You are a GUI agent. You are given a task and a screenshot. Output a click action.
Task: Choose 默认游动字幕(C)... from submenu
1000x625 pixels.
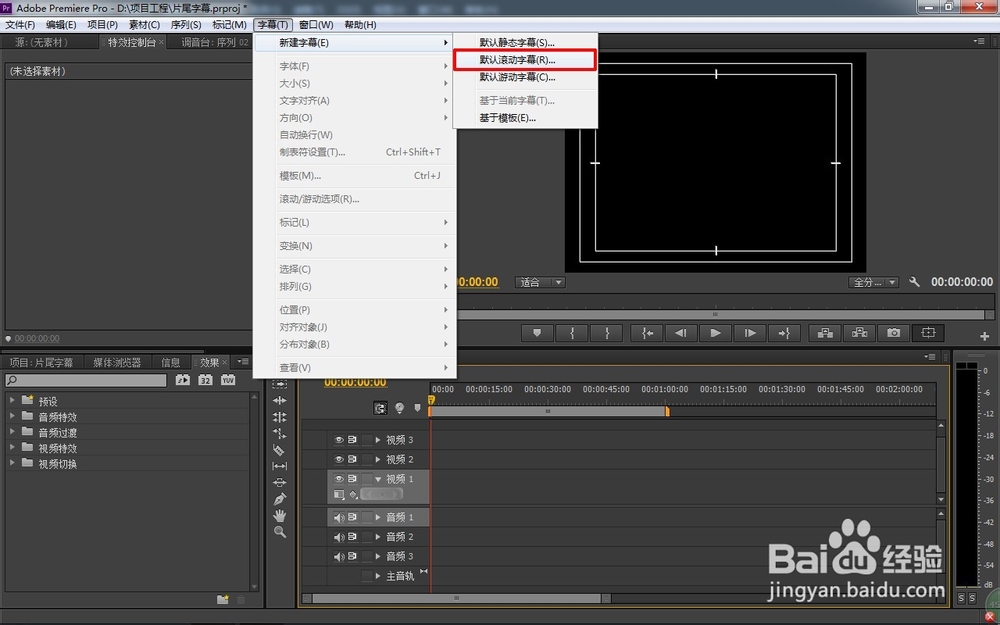click(525, 77)
